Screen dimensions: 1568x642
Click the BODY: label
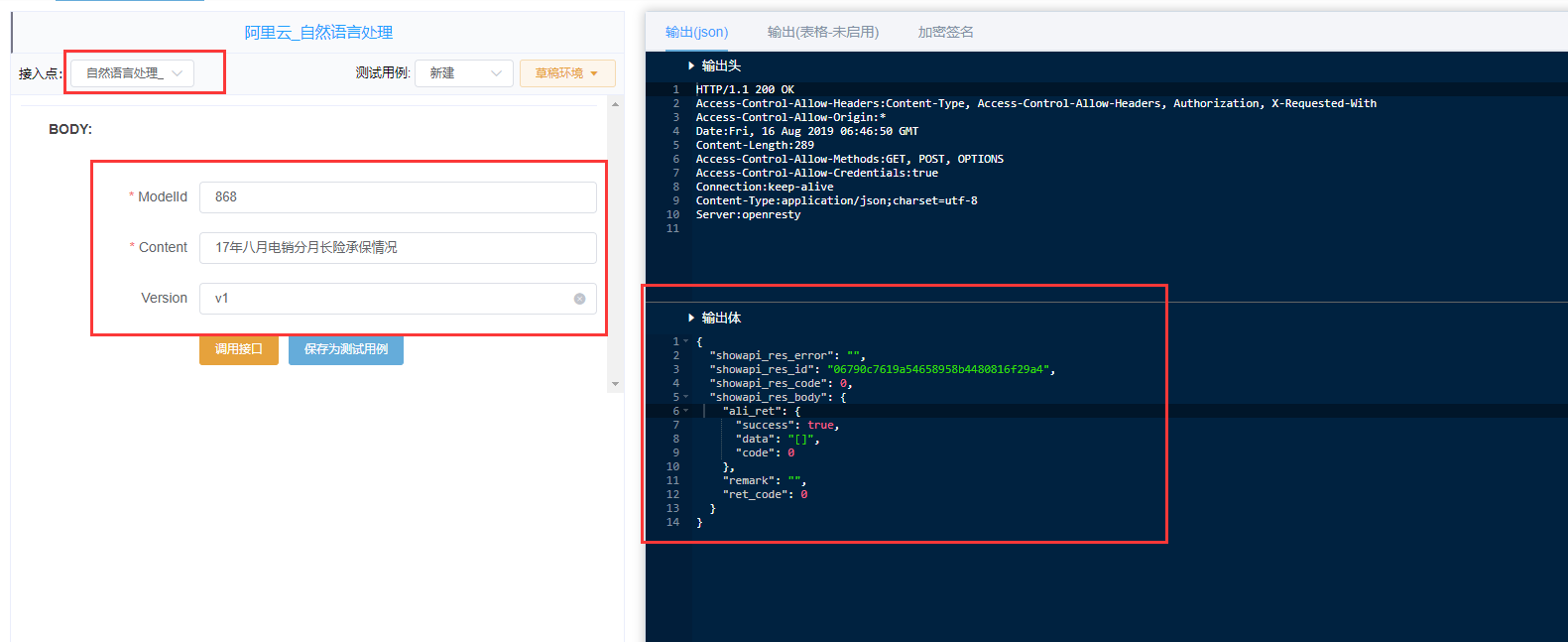pyautogui.click(x=70, y=129)
